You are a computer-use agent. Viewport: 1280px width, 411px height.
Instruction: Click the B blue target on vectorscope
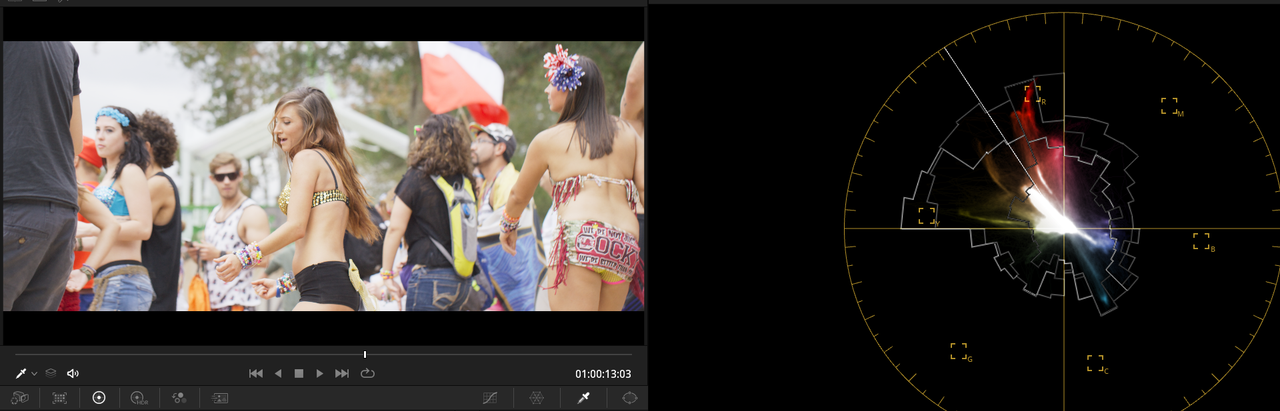click(x=1202, y=241)
